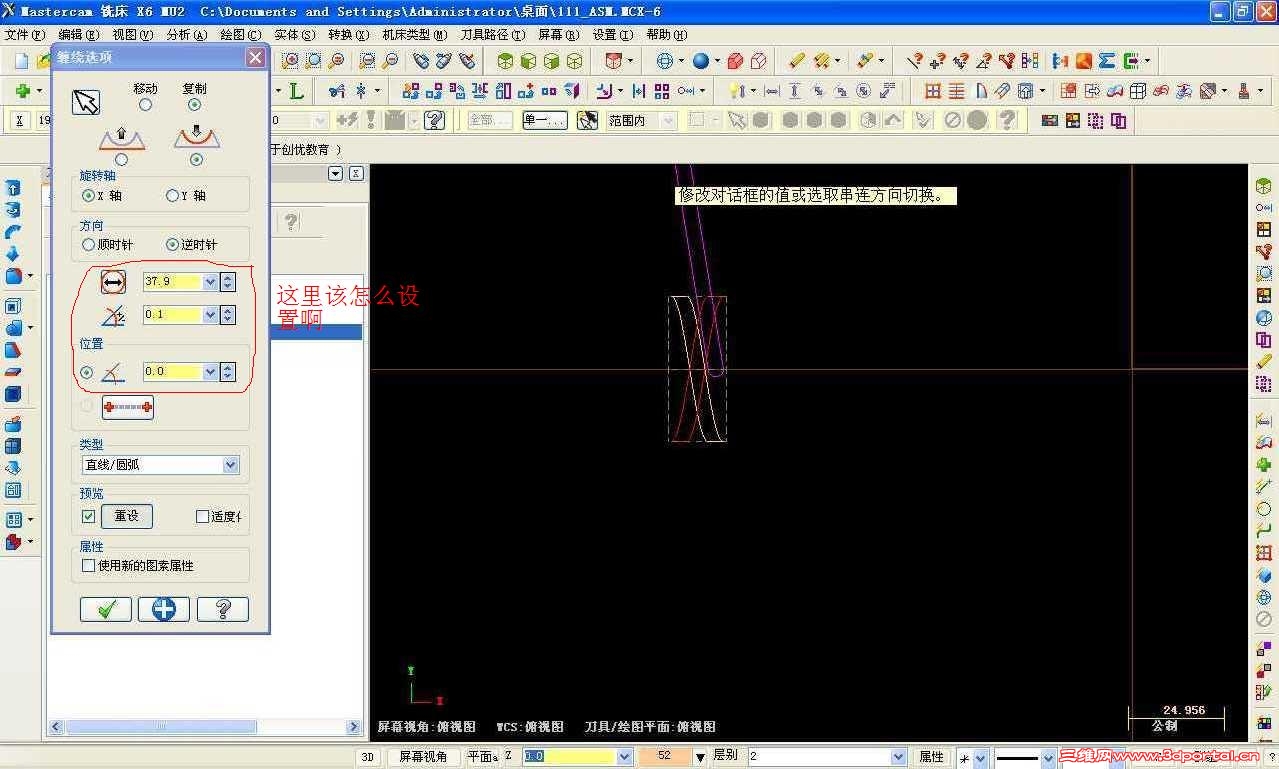
Task: Open the 文件 (File) menu
Action: coord(24,34)
